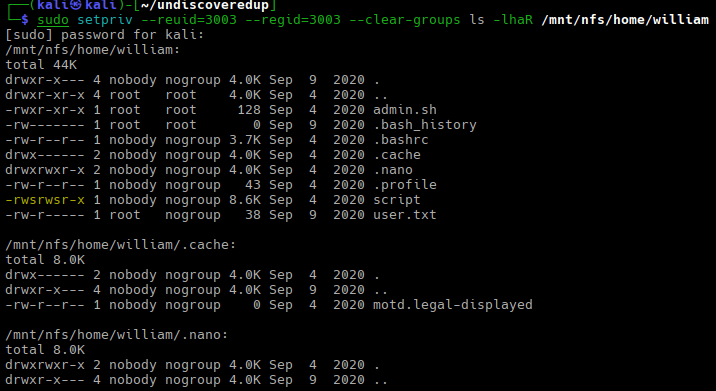Click the '~/undiscoveredup' prompt path
Viewport: 716px width, 391px height.
[205, 5]
